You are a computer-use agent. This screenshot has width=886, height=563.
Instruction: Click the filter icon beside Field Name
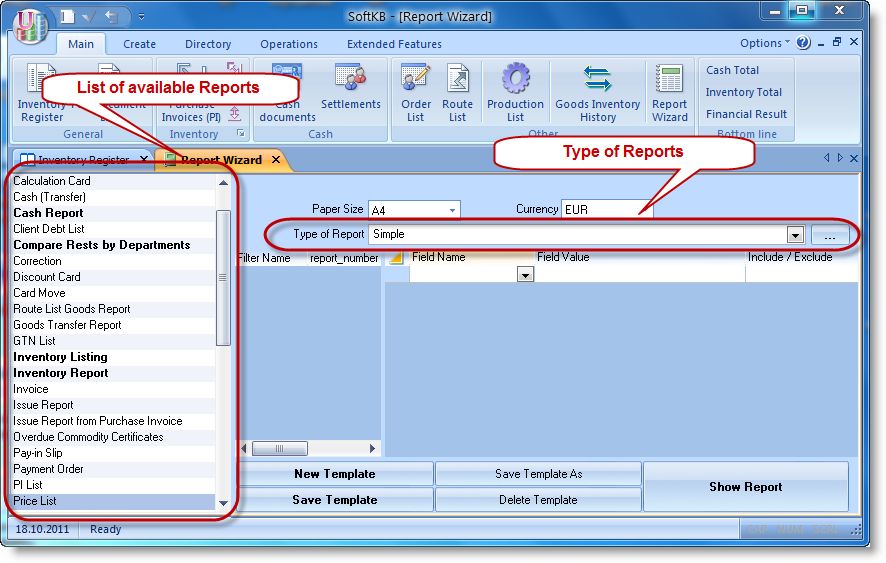click(x=397, y=258)
